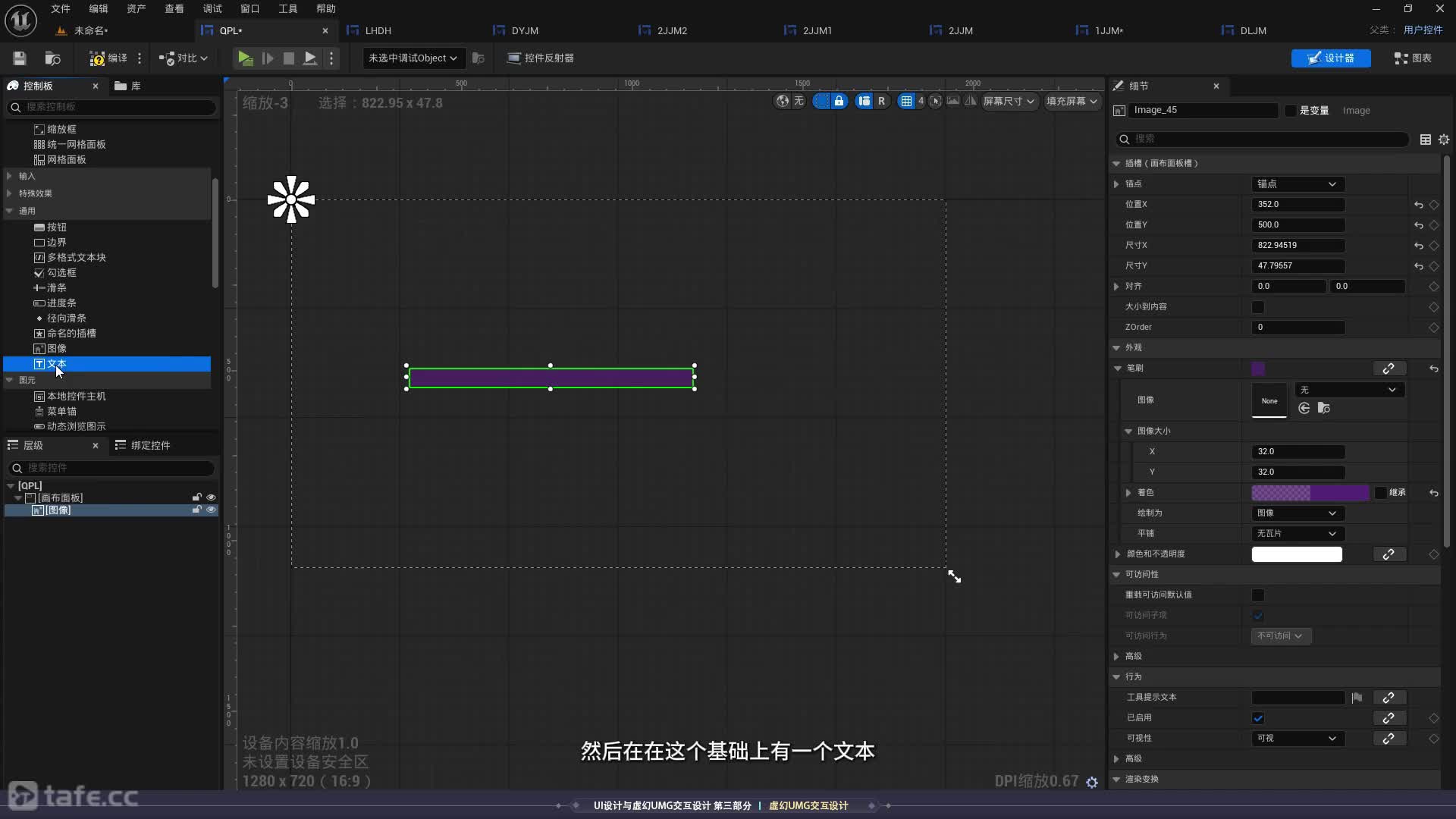The height and width of the screenshot is (819, 1456).
Task: Click the Browse to asset icon
Action: click(x=52, y=58)
